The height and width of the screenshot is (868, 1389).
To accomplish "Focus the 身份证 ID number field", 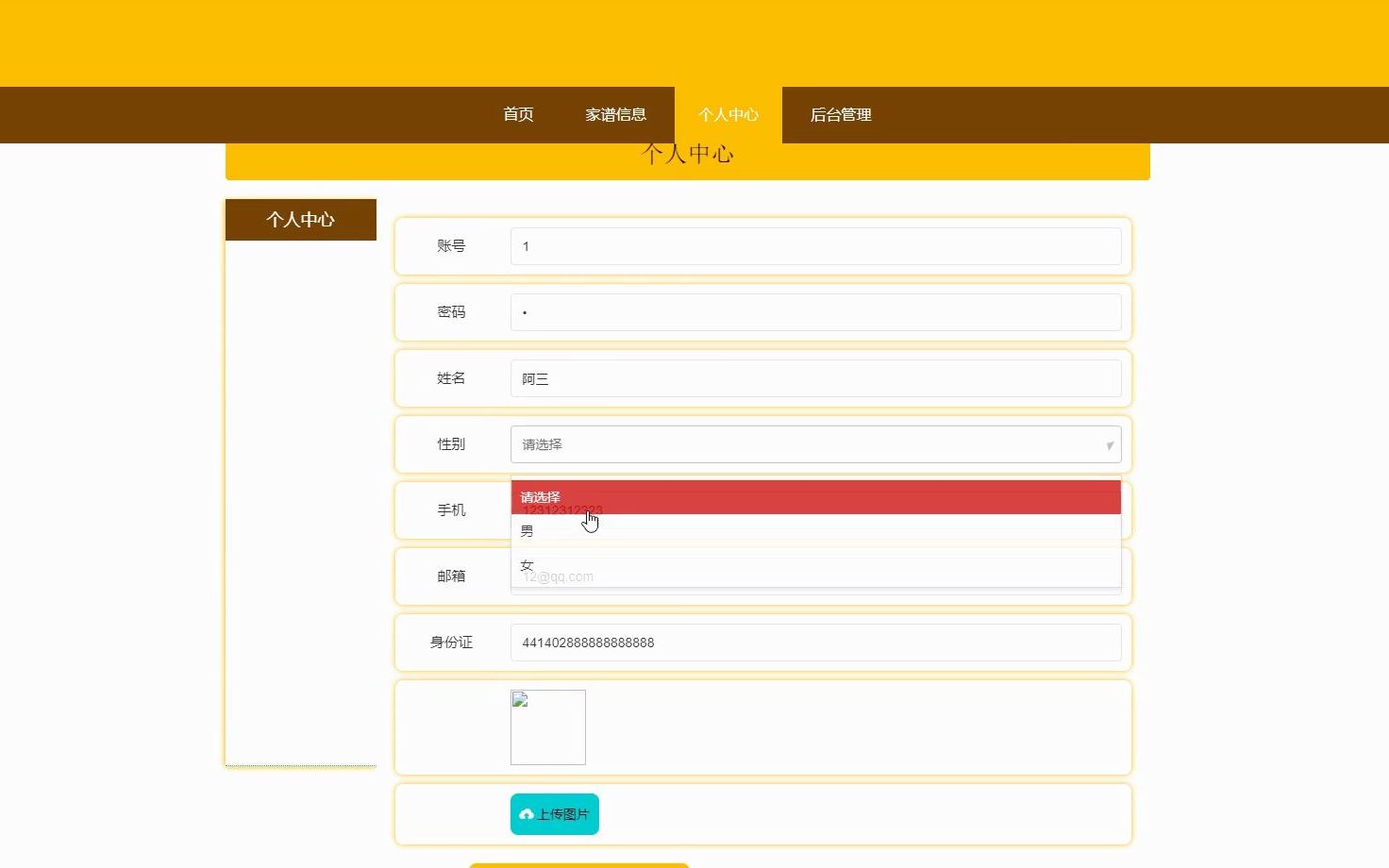I will pyautogui.click(x=815, y=643).
